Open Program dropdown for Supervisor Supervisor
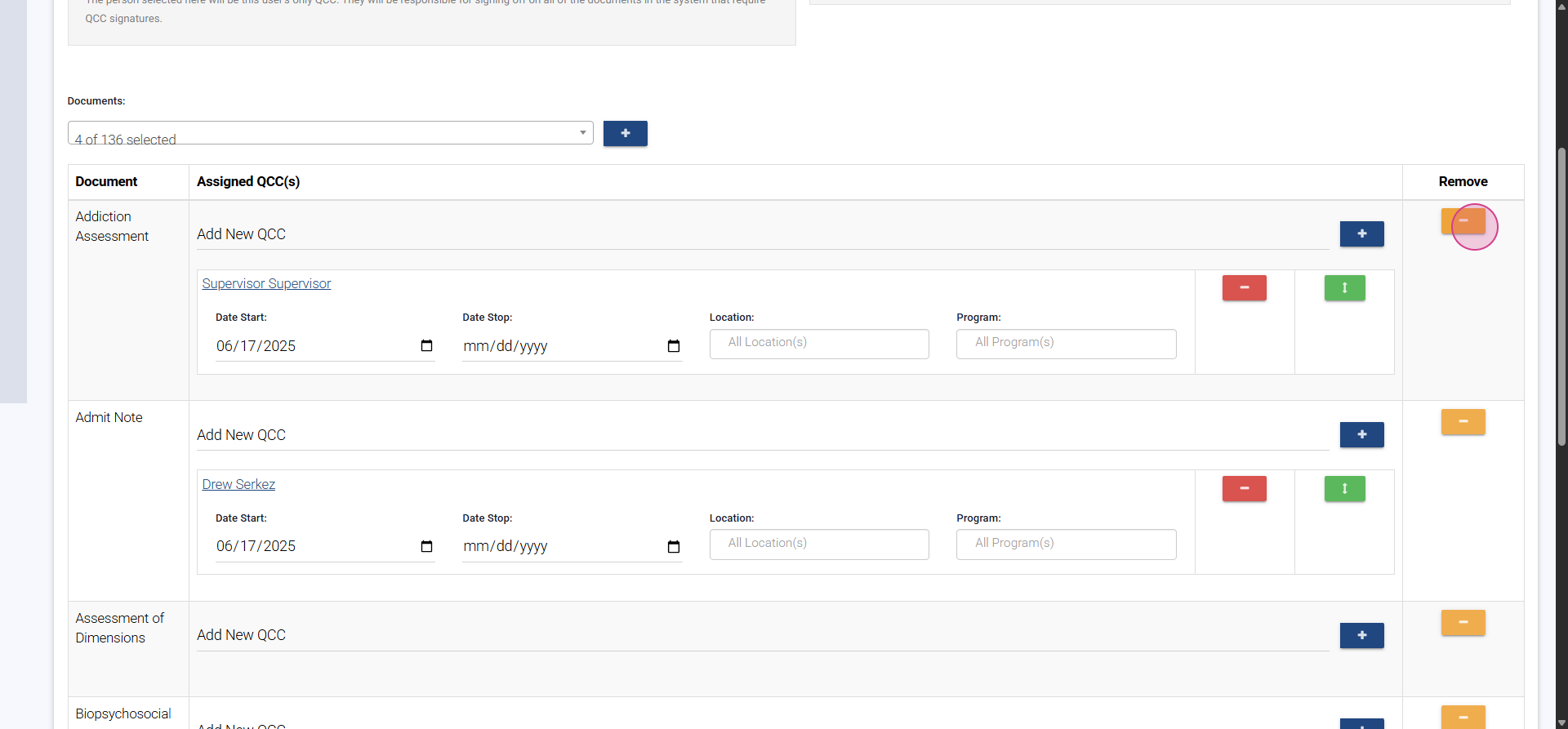 coord(1066,344)
